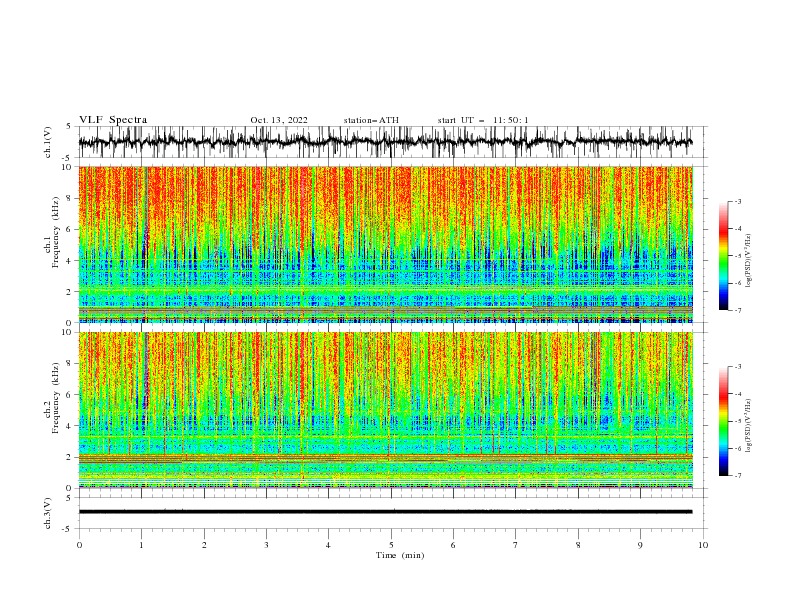Click the 'start UT = 11:50:1' text
This screenshot has height=612, width=792.
483,120
